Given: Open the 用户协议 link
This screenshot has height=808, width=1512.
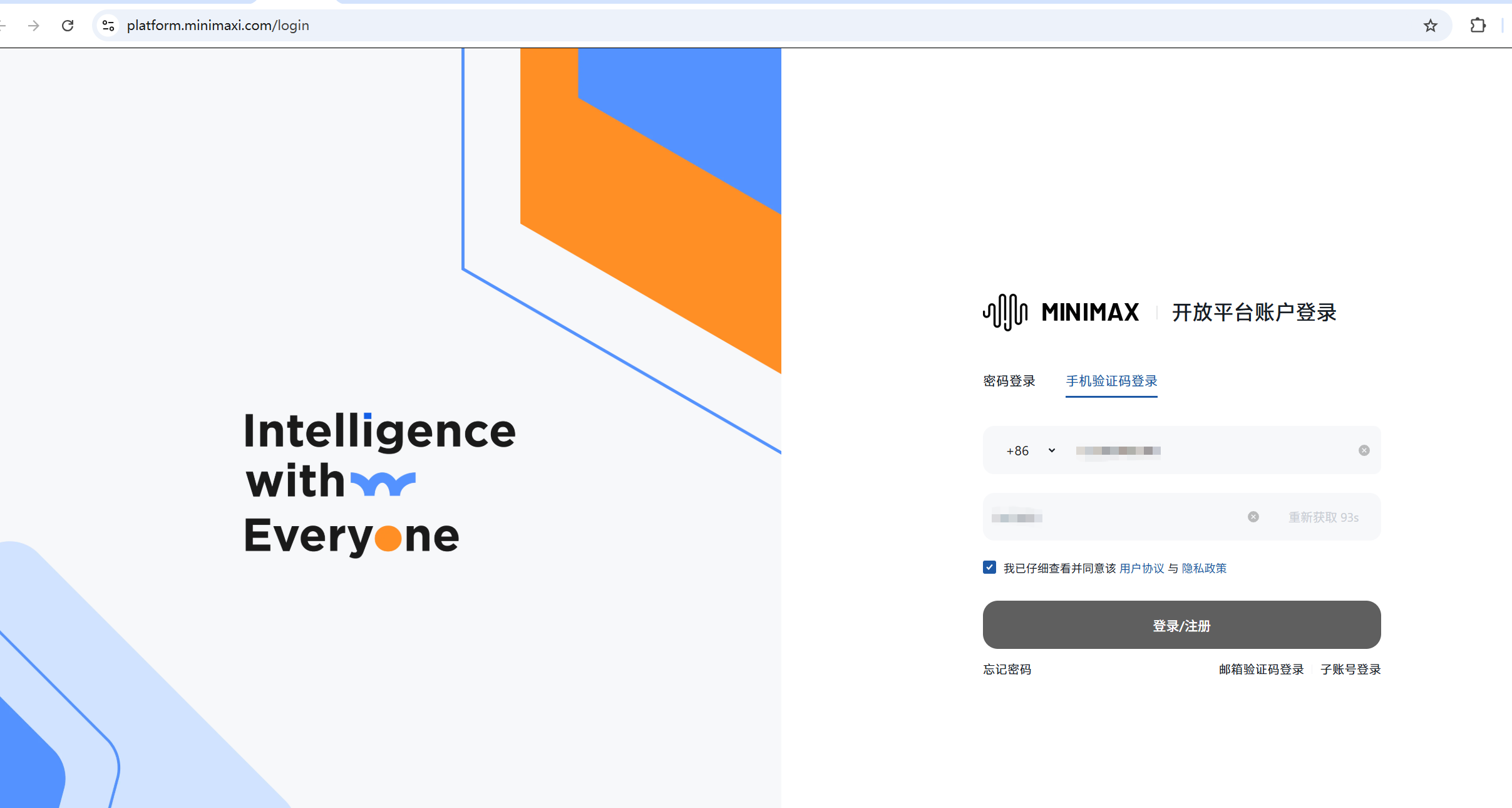Looking at the screenshot, I should (x=1141, y=568).
